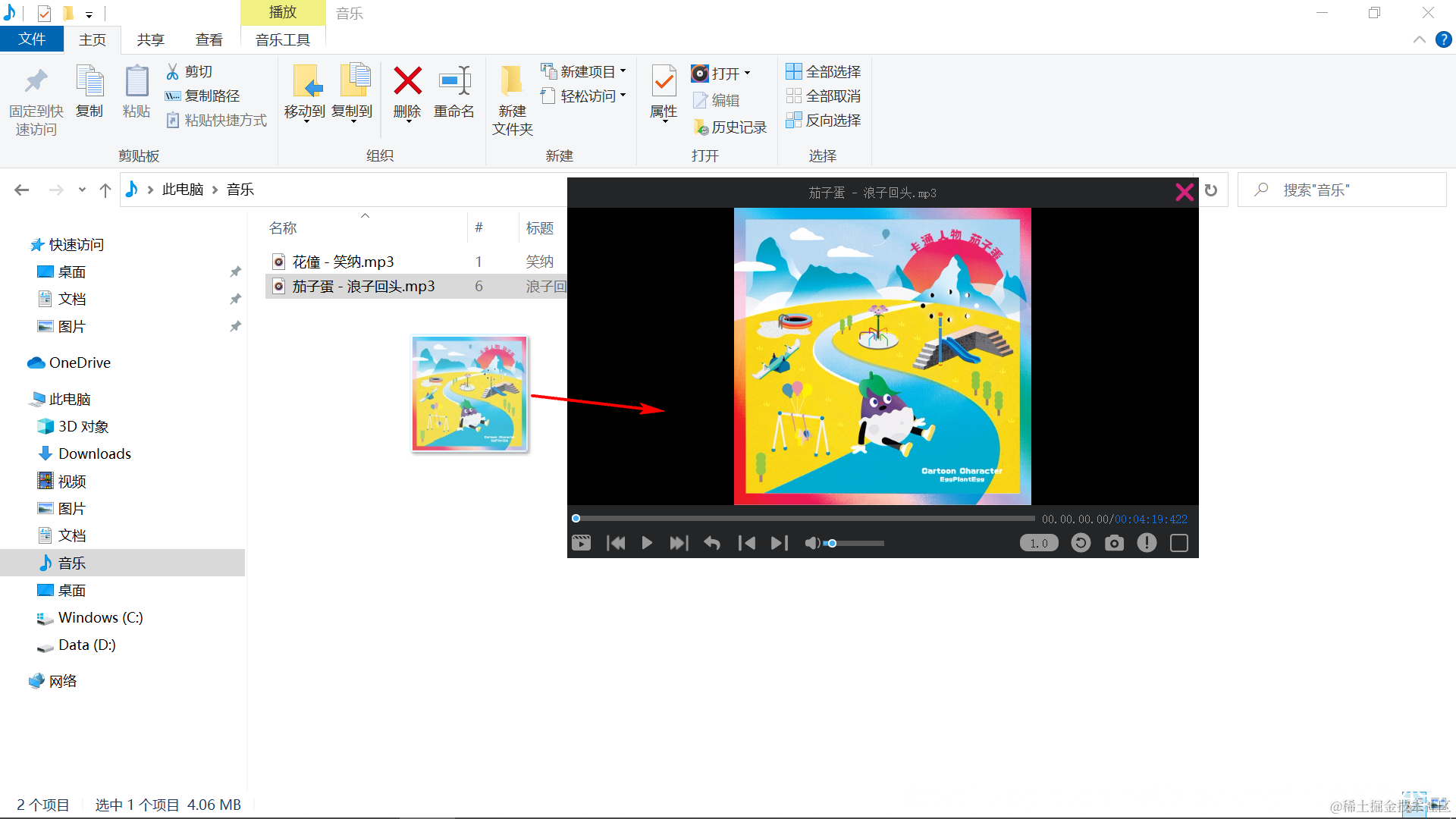Viewport: 1456px width, 819px height.
Task: Switch to the 查看 ribbon tab
Action: click(209, 39)
